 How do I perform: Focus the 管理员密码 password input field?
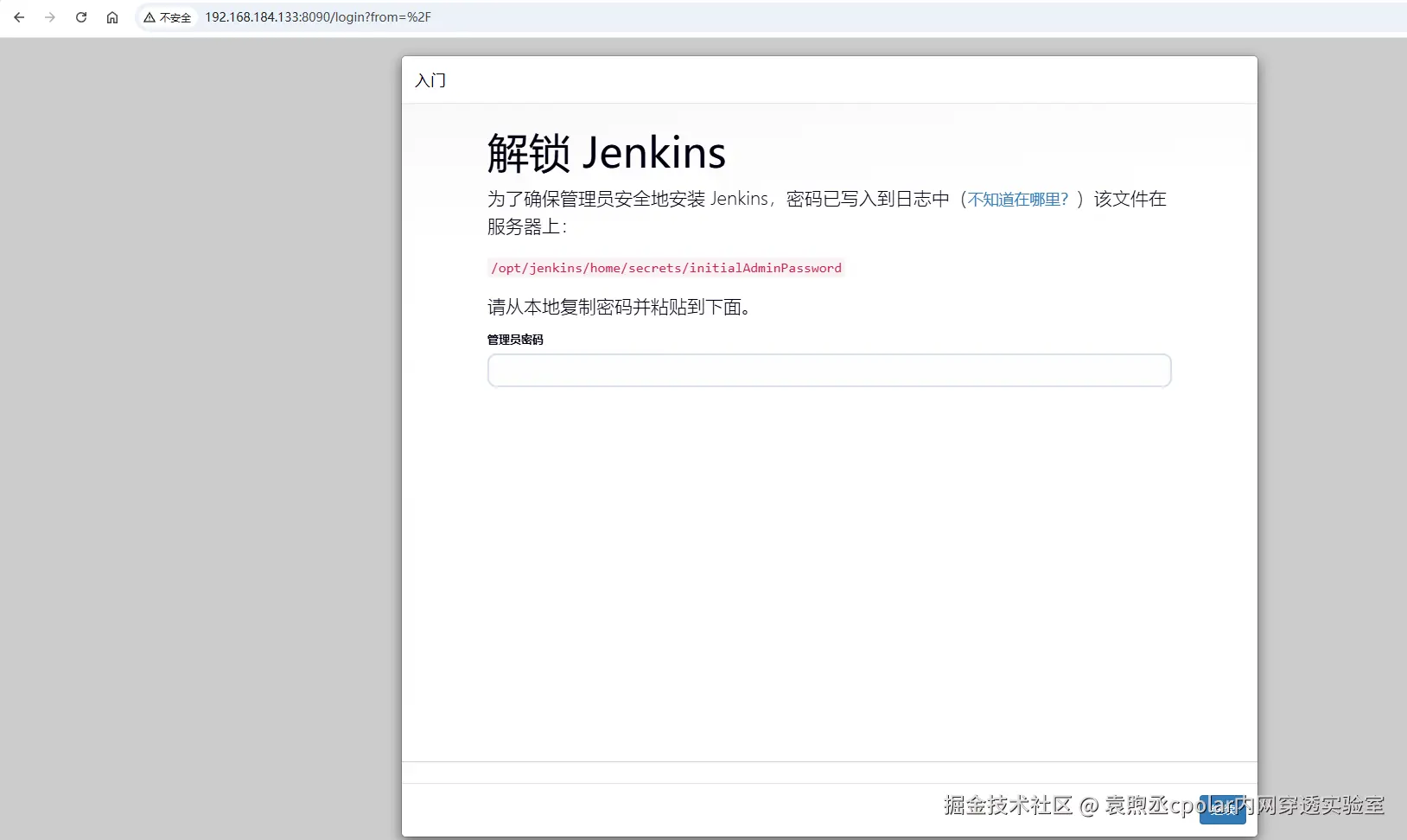tap(829, 371)
